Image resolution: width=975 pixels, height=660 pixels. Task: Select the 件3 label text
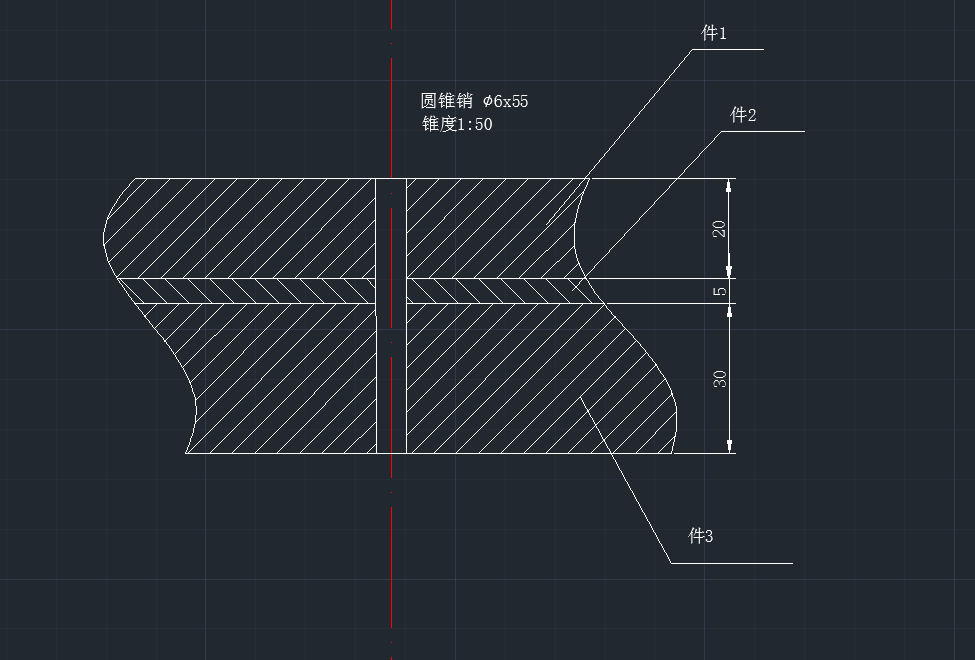click(x=701, y=536)
